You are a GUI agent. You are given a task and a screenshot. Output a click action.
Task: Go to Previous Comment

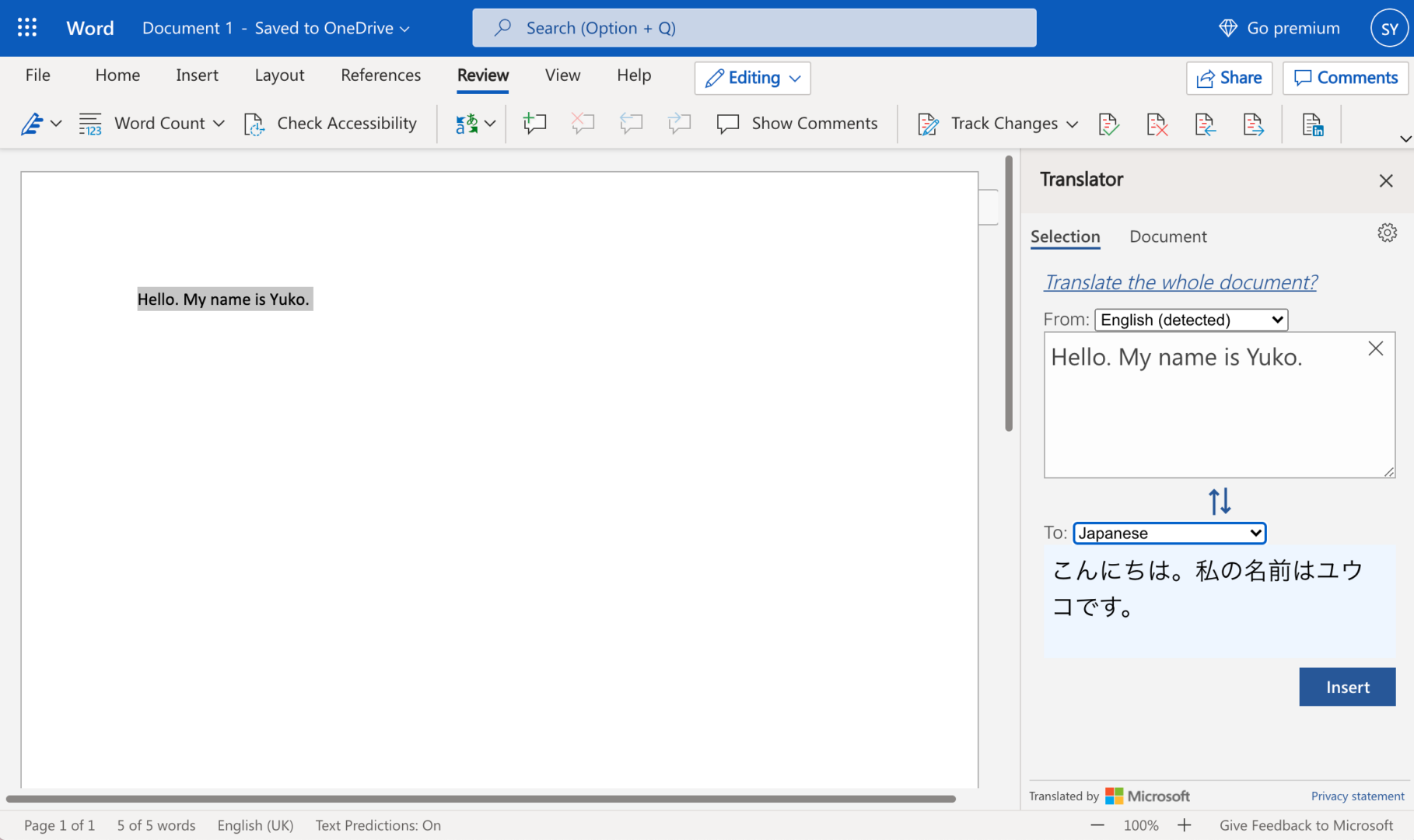coord(631,124)
